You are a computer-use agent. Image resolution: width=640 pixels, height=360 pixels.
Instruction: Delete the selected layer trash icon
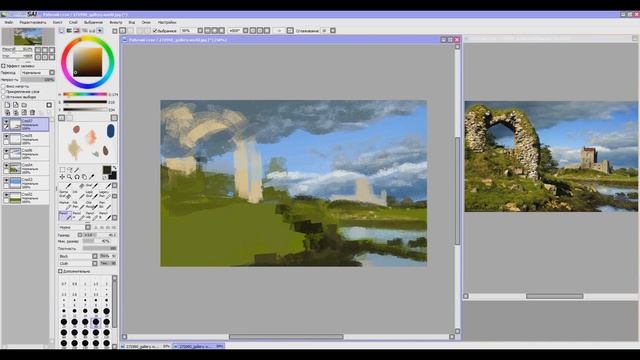click(x=32, y=113)
